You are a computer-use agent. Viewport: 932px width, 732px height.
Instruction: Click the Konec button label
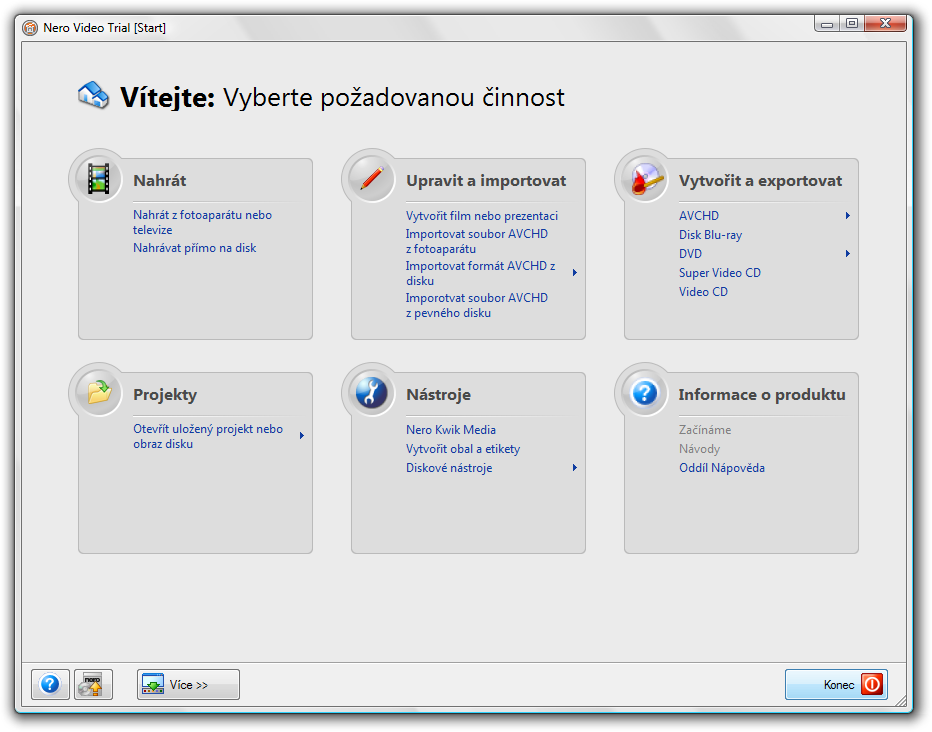[x=839, y=685]
